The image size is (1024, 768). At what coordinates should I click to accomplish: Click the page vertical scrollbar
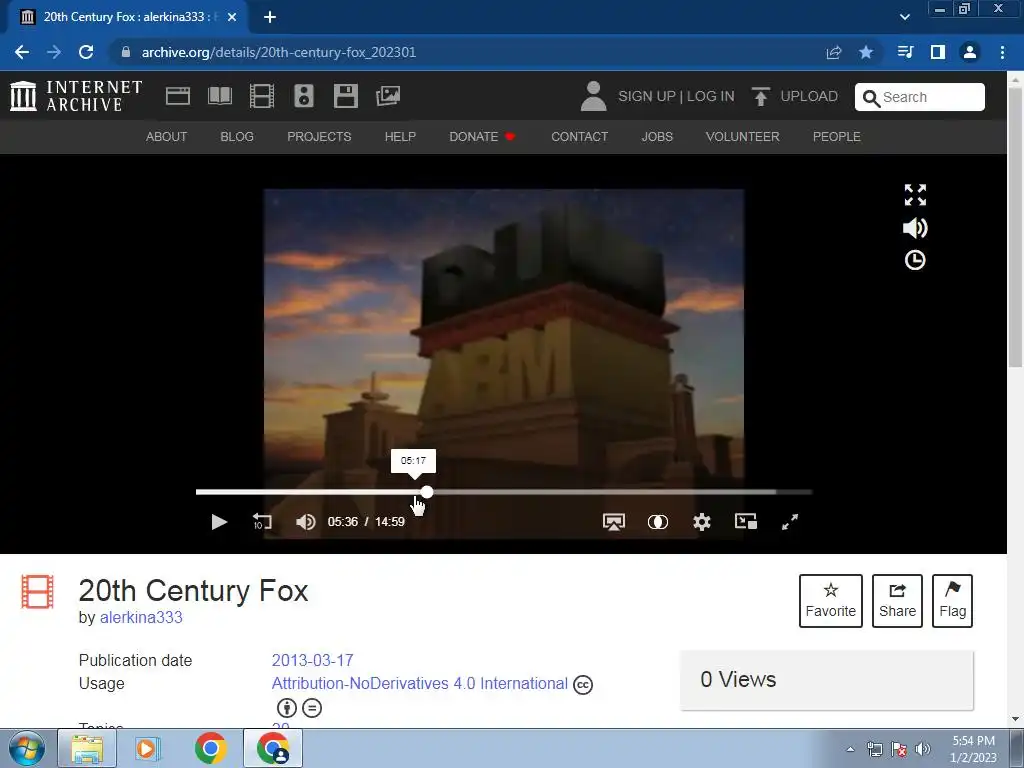pyautogui.click(x=1016, y=225)
